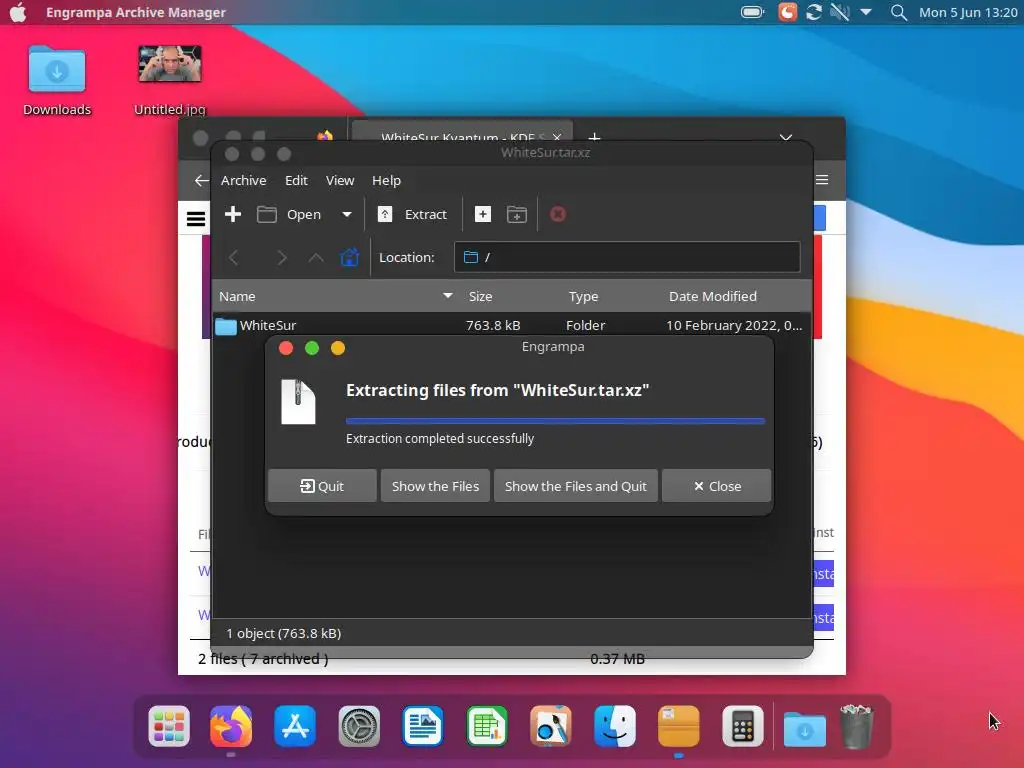Open Calculator from the dock
The image size is (1024, 768).
tap(743, 726)
